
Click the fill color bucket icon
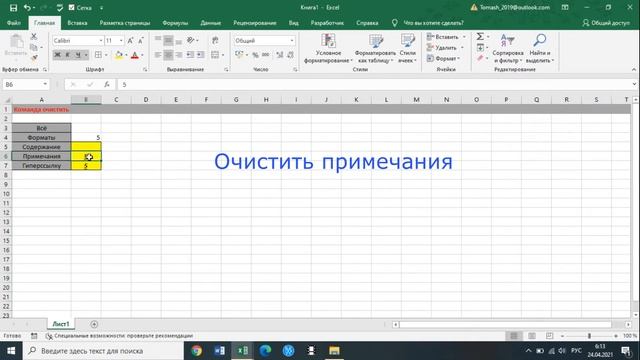click(x=119, y=55)
